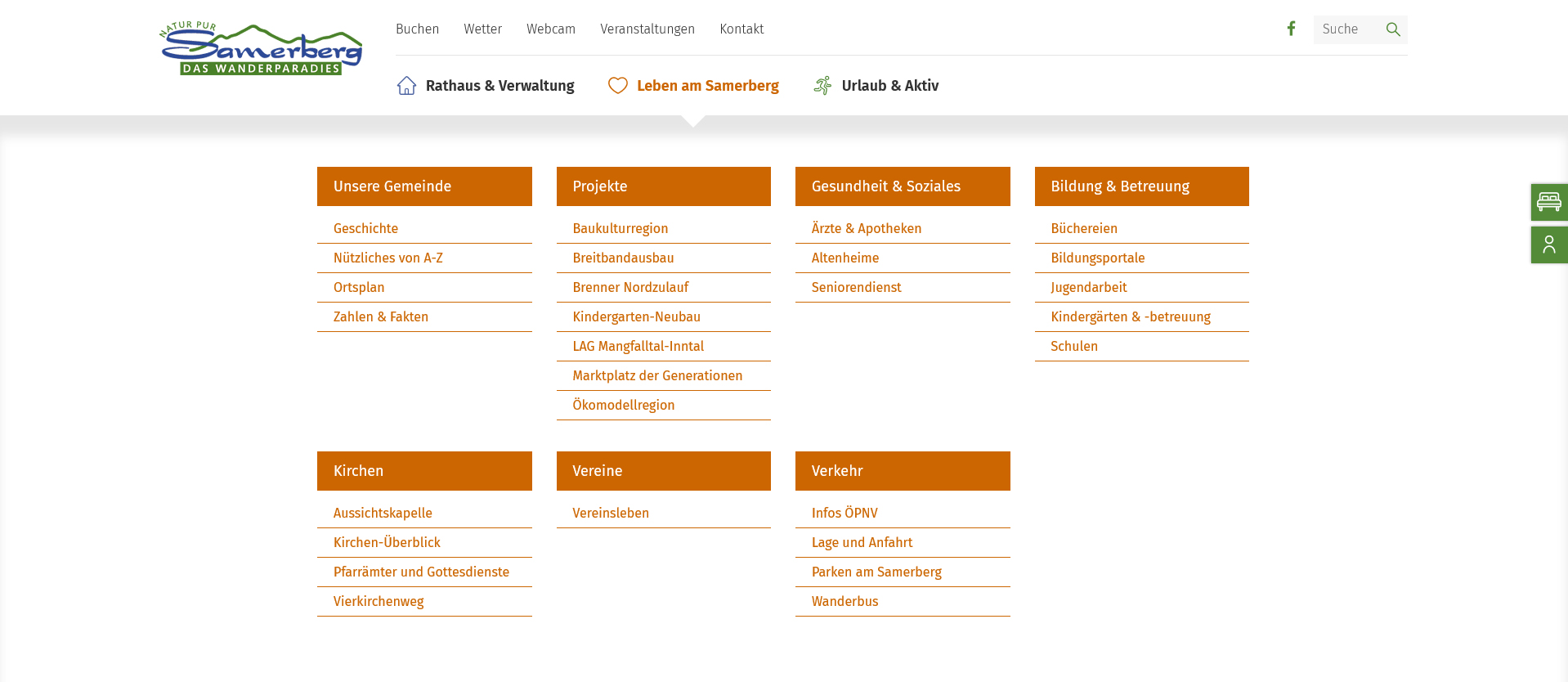Select the Vierkirchenweg link
Screen dimensions: 1568x682
[378, 602]
